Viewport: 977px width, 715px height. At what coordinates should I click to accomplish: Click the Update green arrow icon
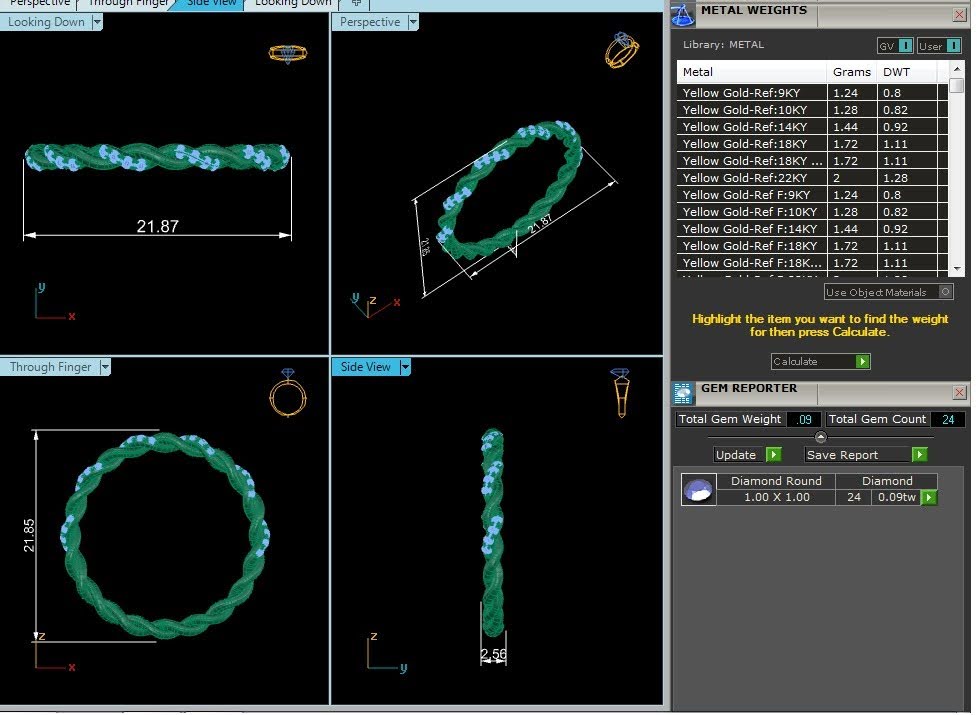pyautogui.click(x=773, y=455)
